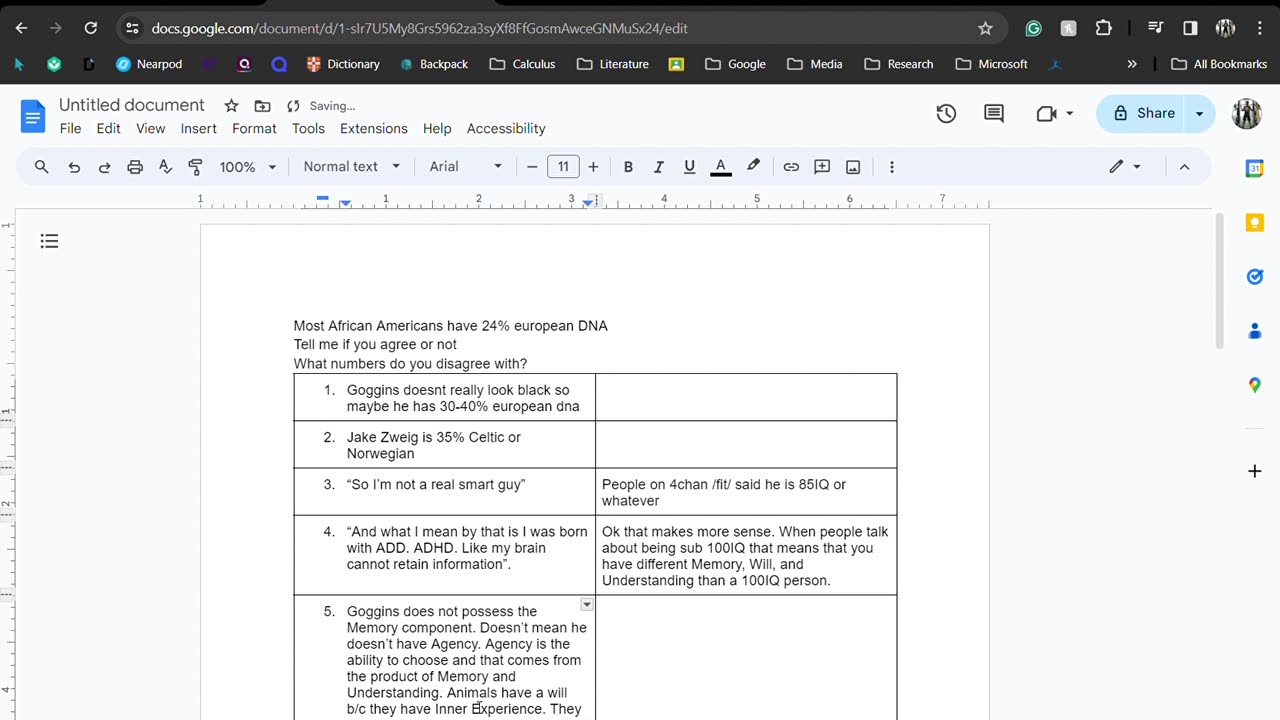The height and width of the screenshot is (720, 1280).
Task: Open the Research bookmarks folder
Action: pyautogui.click(x=898, y=64)
